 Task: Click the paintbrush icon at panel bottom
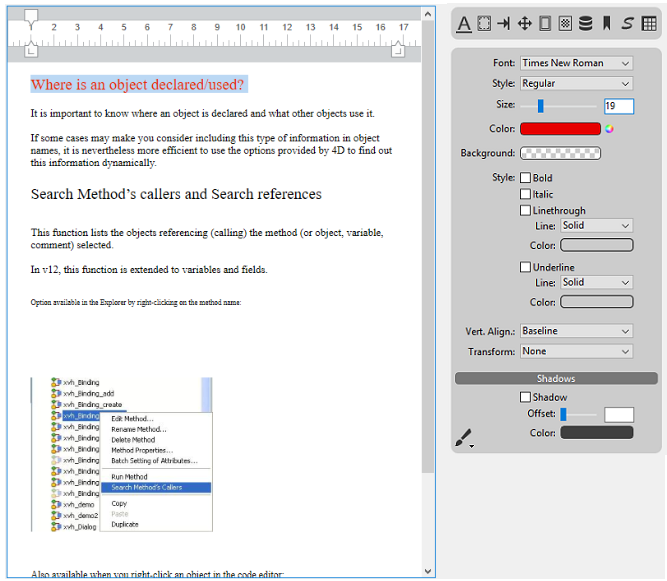coord(463,437)
